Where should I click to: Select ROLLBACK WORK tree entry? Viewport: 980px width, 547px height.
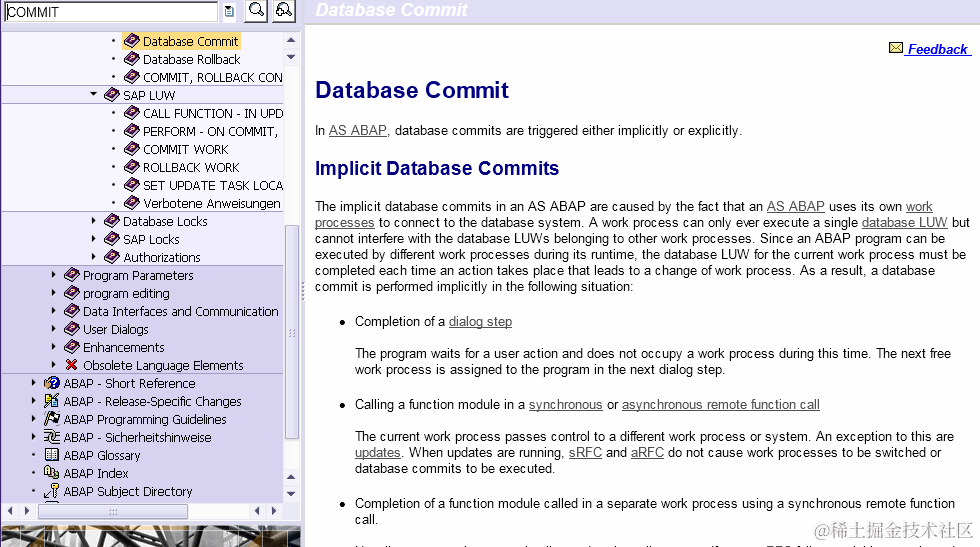click(x=191, y=168)
